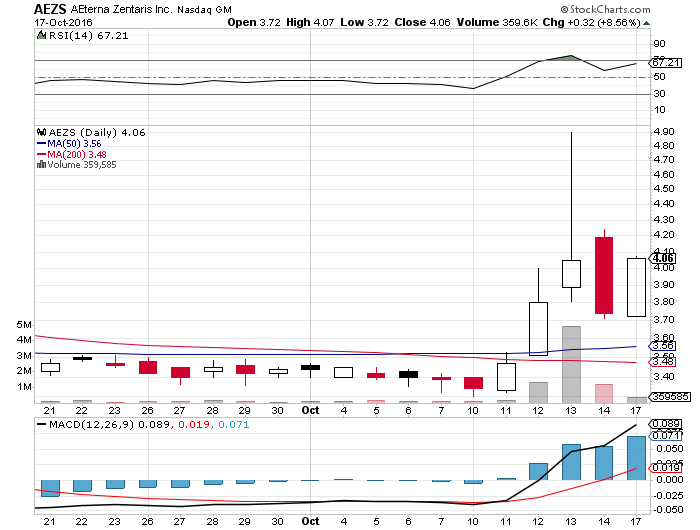Image resolution: width=700 pixels, height=530 pixels.
Task: Click the Nasdaq GM exchange label
Action: coord(204,9)
